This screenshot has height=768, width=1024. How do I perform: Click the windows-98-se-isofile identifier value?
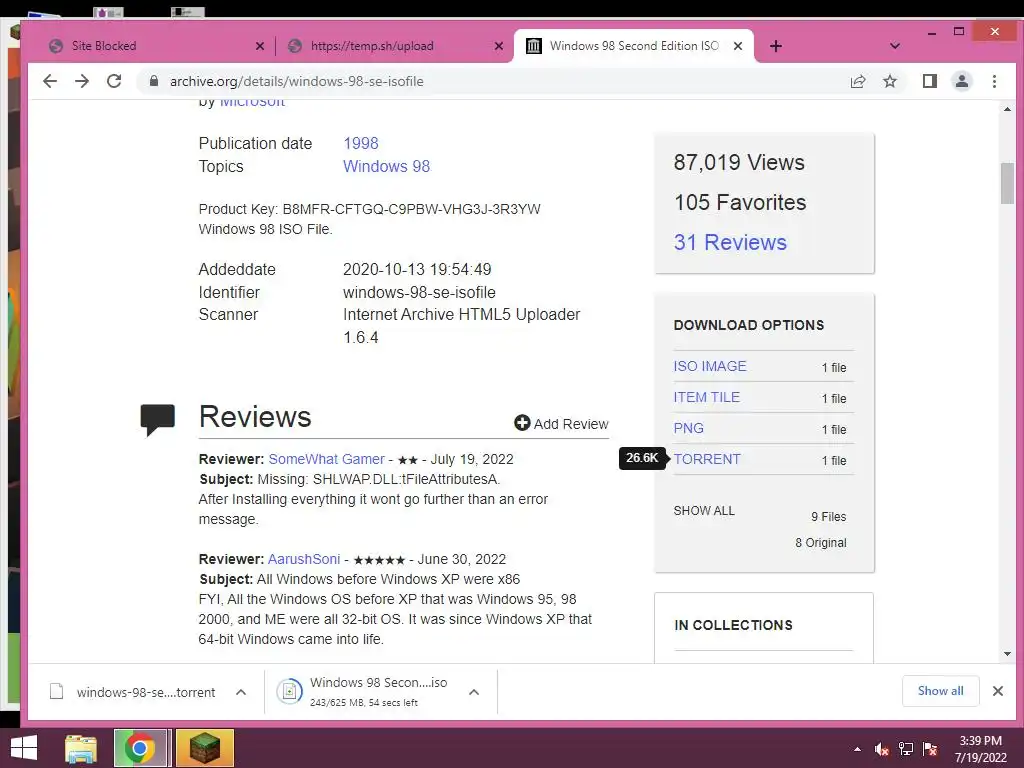point(419,292)
